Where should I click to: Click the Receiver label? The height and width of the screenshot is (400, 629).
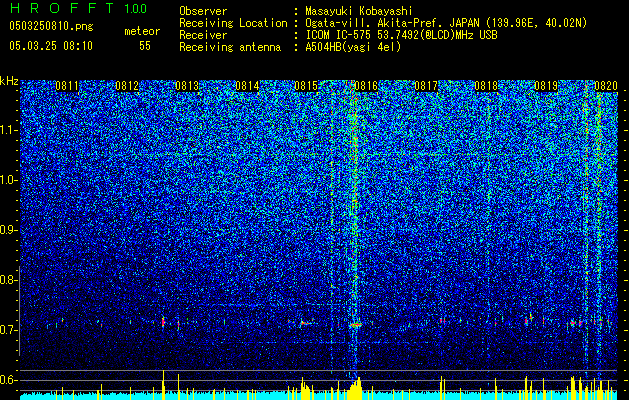click(203, 35)
